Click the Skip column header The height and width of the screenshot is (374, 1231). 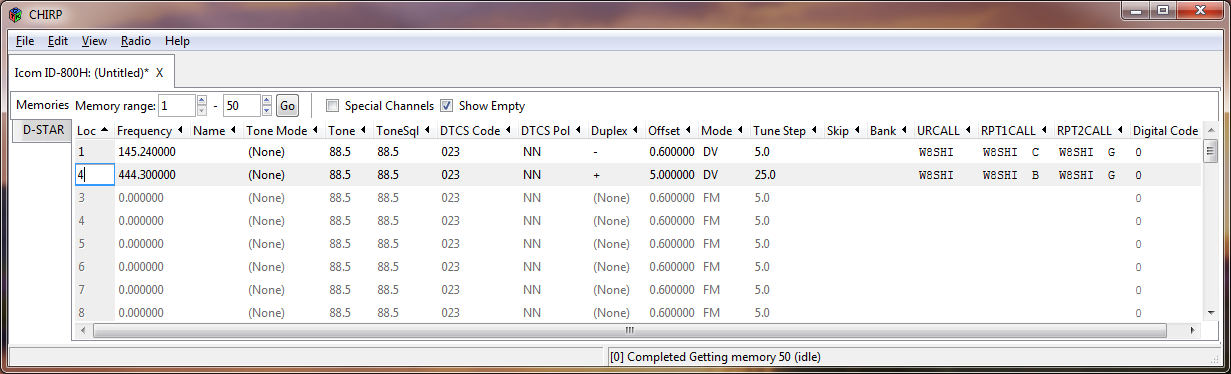pos(845,131)
